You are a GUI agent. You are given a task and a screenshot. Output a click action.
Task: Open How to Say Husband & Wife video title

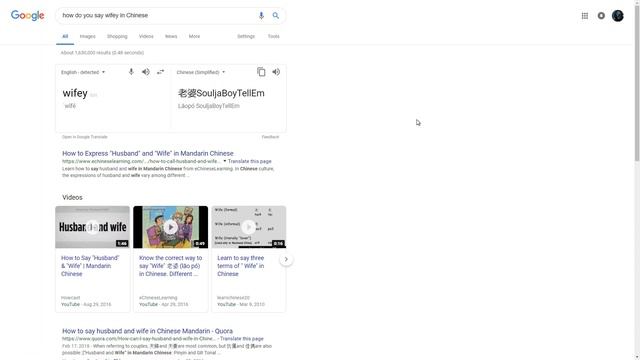pyautogui.click(x=90, y=266)
